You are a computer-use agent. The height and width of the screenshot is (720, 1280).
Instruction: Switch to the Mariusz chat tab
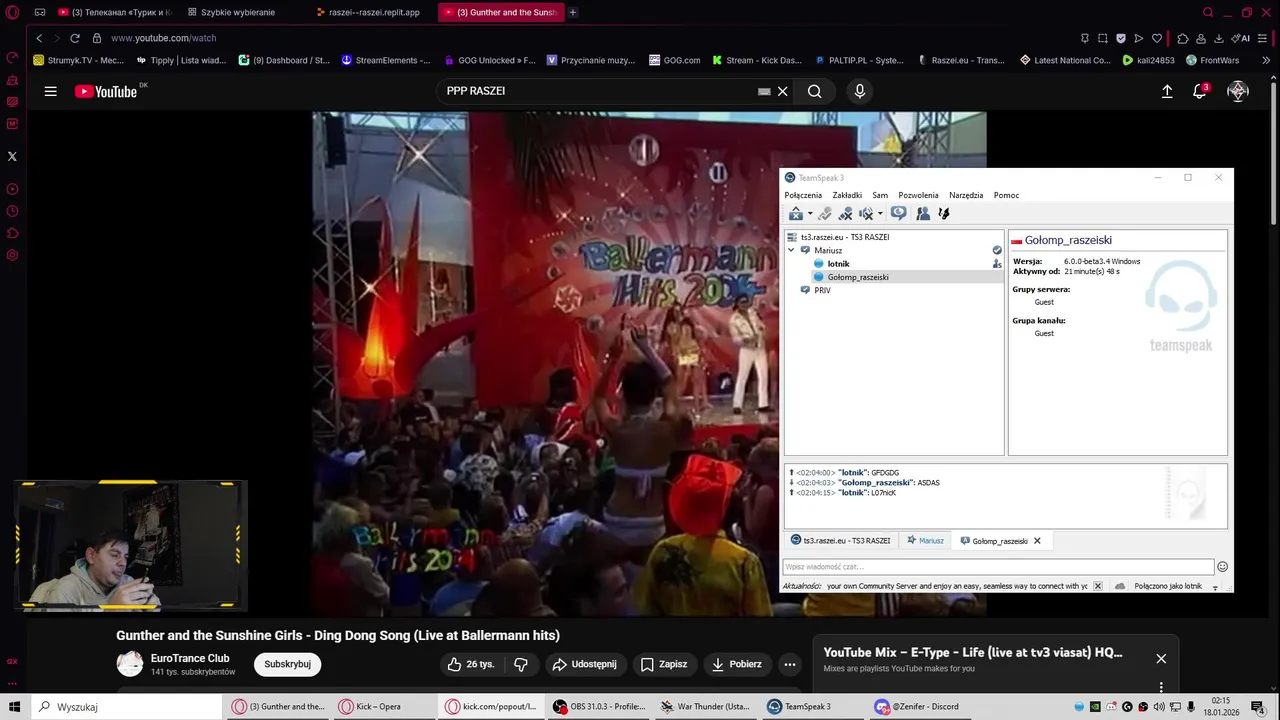[925, 541]
